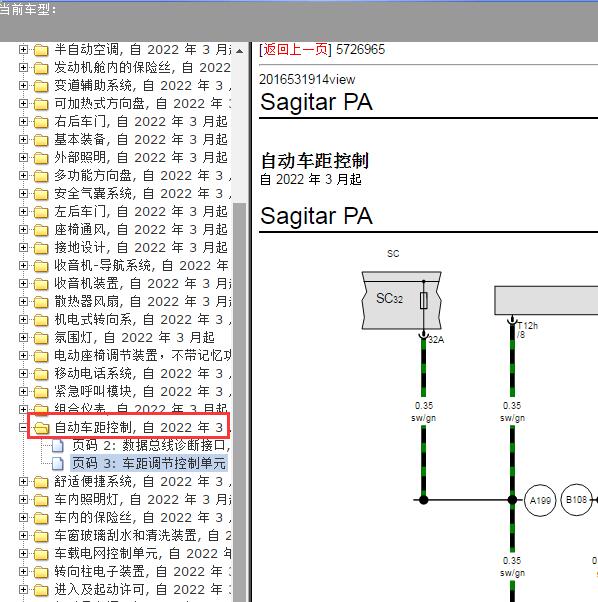598x602 pixels.
Task: Click the folder icon for 氛围灯
Action: click(41, 338)
